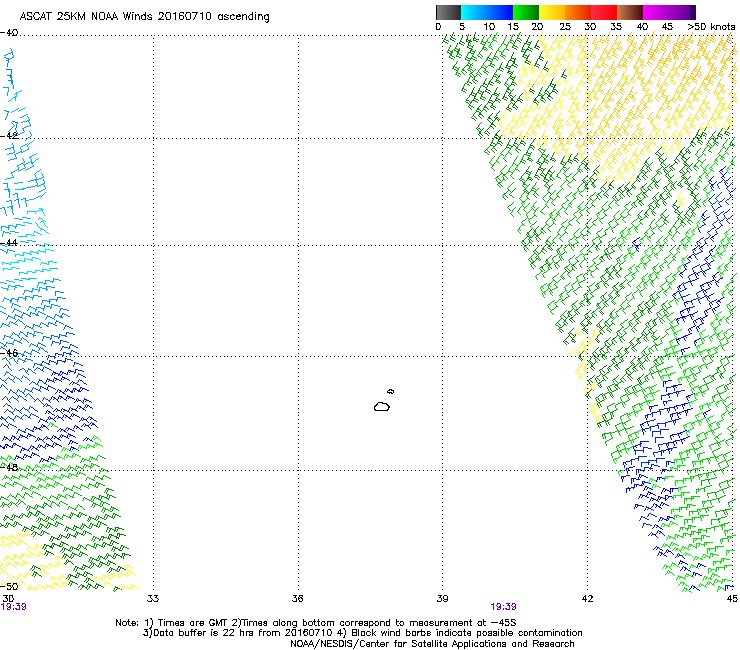The height and width of the screenshot is (650, 740).
Task: Click the red 30–35 knots legend color
Action: click(x=604, y=12)
